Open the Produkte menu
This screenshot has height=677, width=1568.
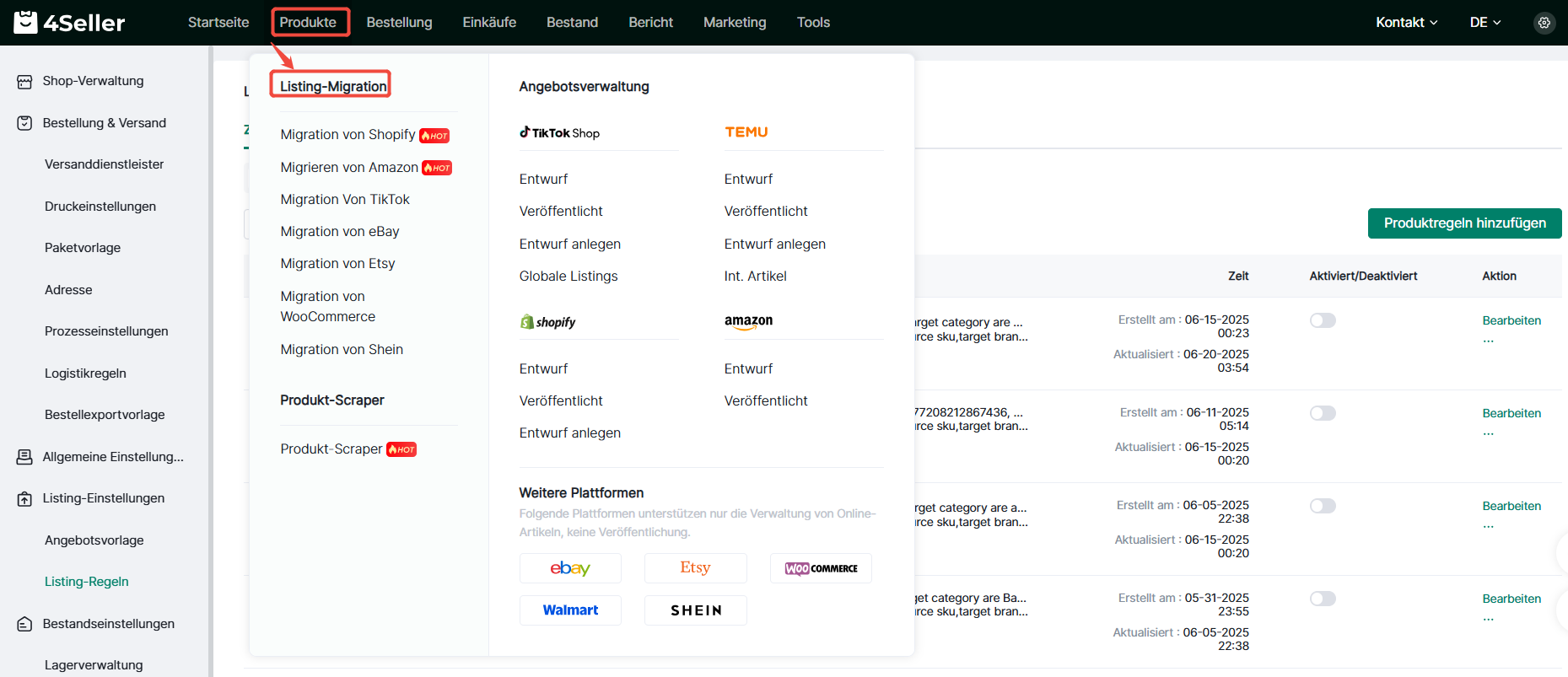tap(308, 23)
